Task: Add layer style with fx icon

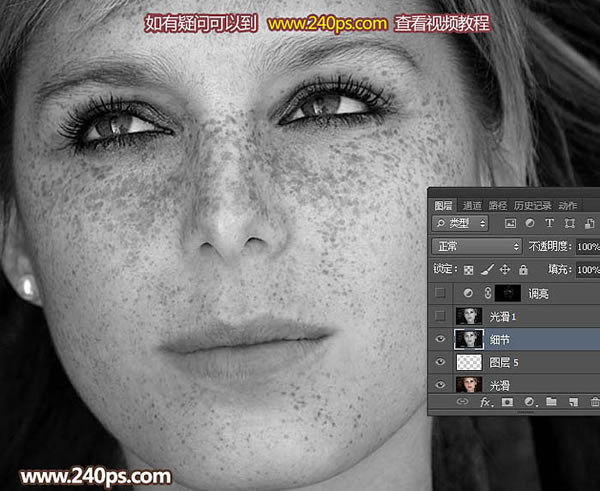Action: 486,402
